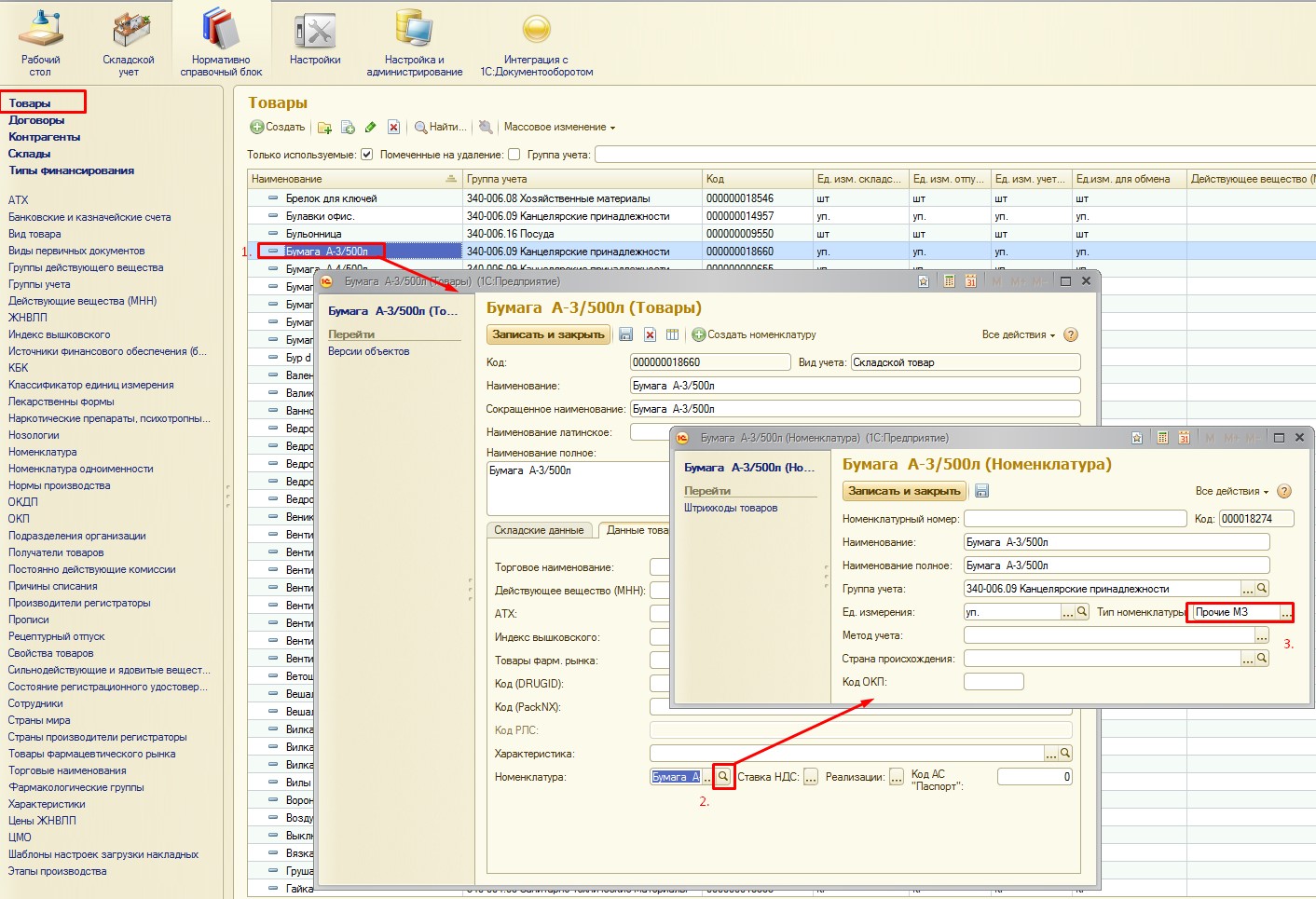Open the Складской учет section
Viewport: 1316px width, 899px height.
pyautogui.click(x=129, y=42)
